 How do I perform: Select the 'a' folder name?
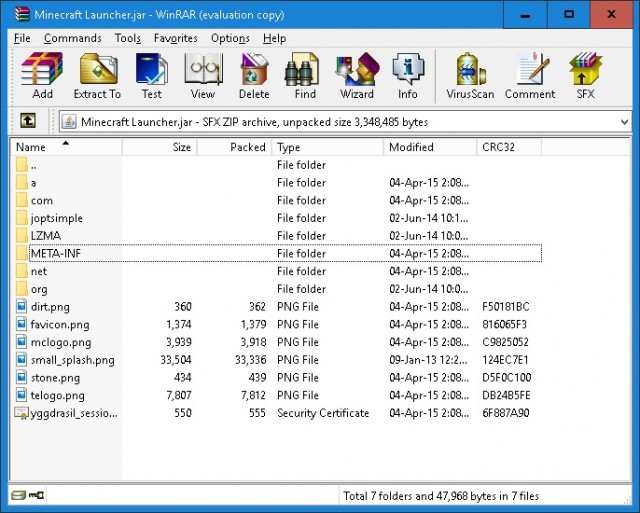coord(33,183)
